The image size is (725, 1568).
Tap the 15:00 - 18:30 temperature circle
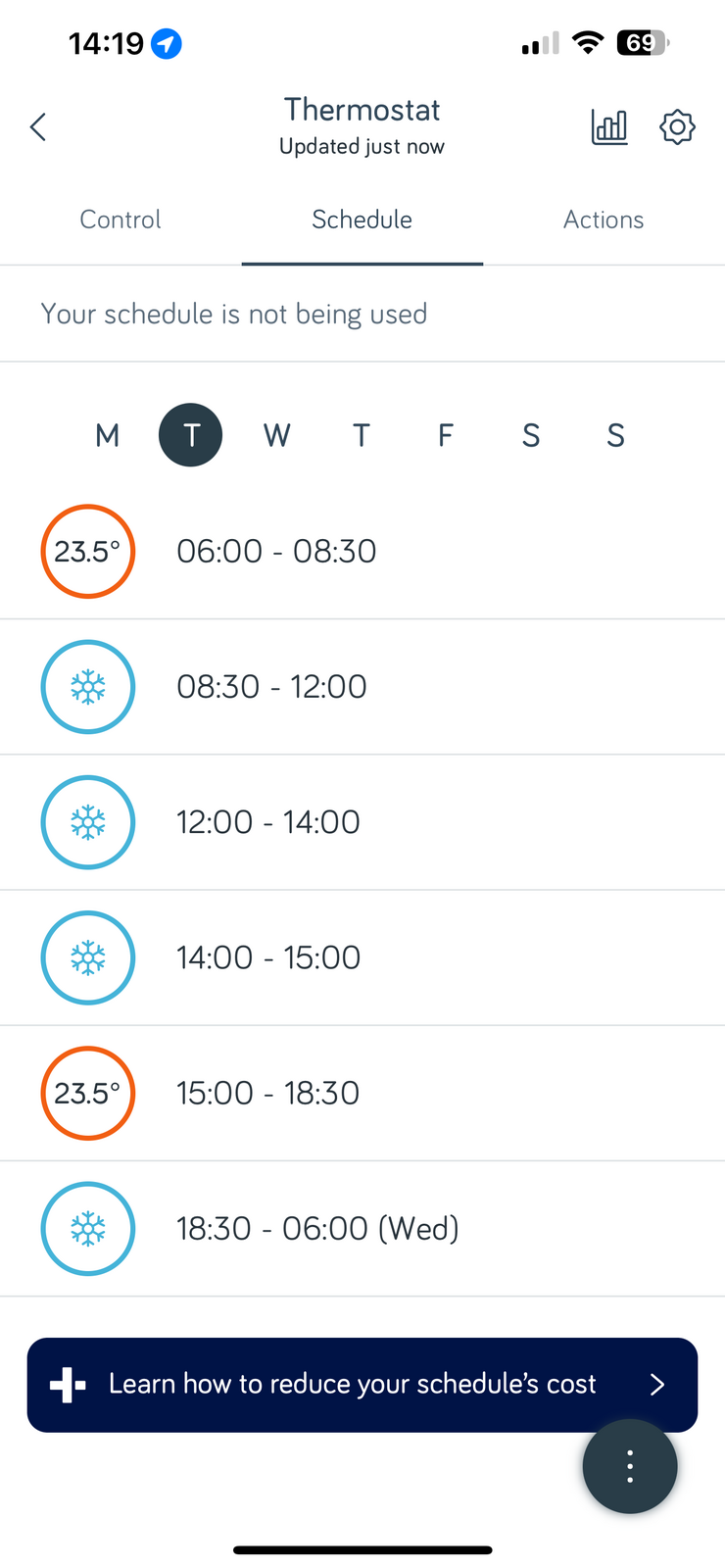pyautogui.click(x=88, y=1093)
